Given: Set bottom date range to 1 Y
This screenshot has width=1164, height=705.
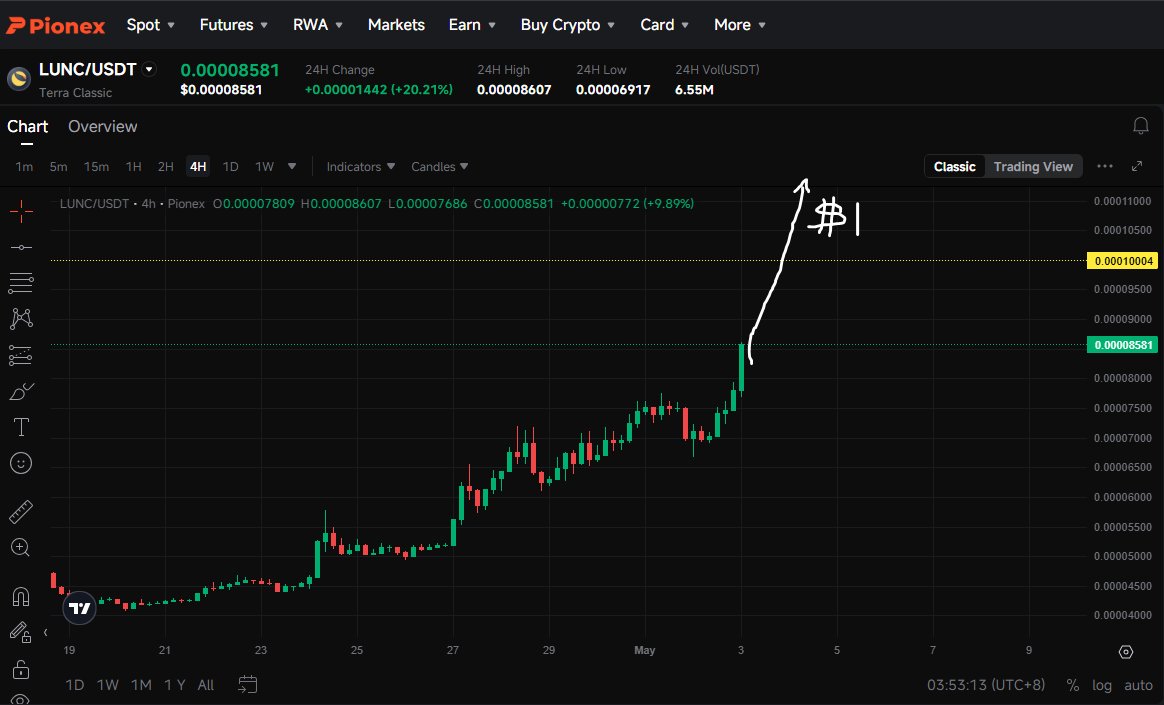Looking at the screenshot, I should pos(174,684).
